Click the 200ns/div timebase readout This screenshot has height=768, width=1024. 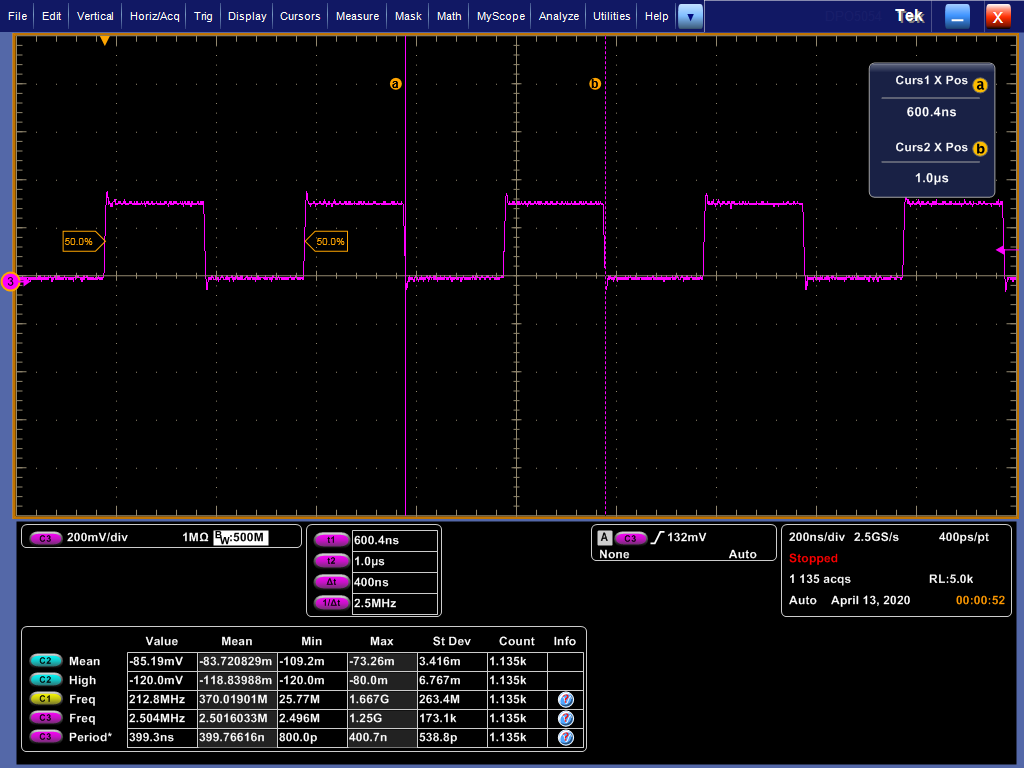(x=816, y=537)
